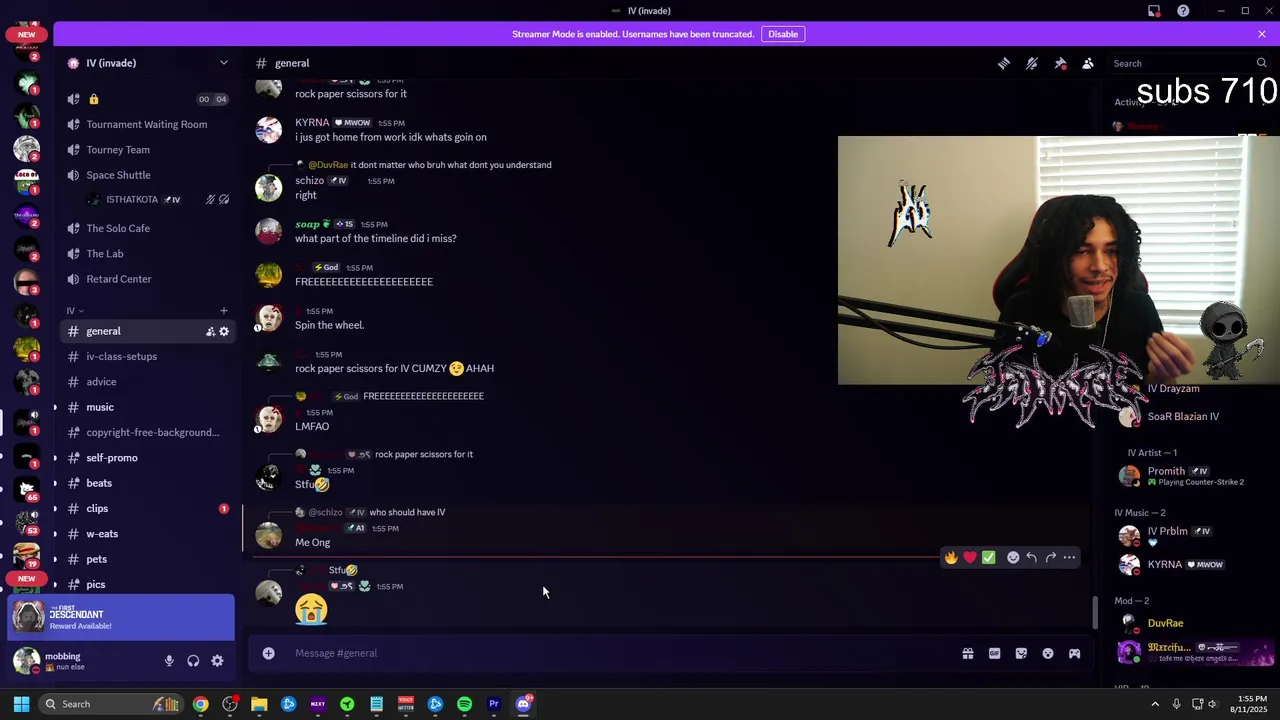Viewport: 1280px width, 720px height.
Task: Open User Settings gear icon
Action: [x=217, y=661]
